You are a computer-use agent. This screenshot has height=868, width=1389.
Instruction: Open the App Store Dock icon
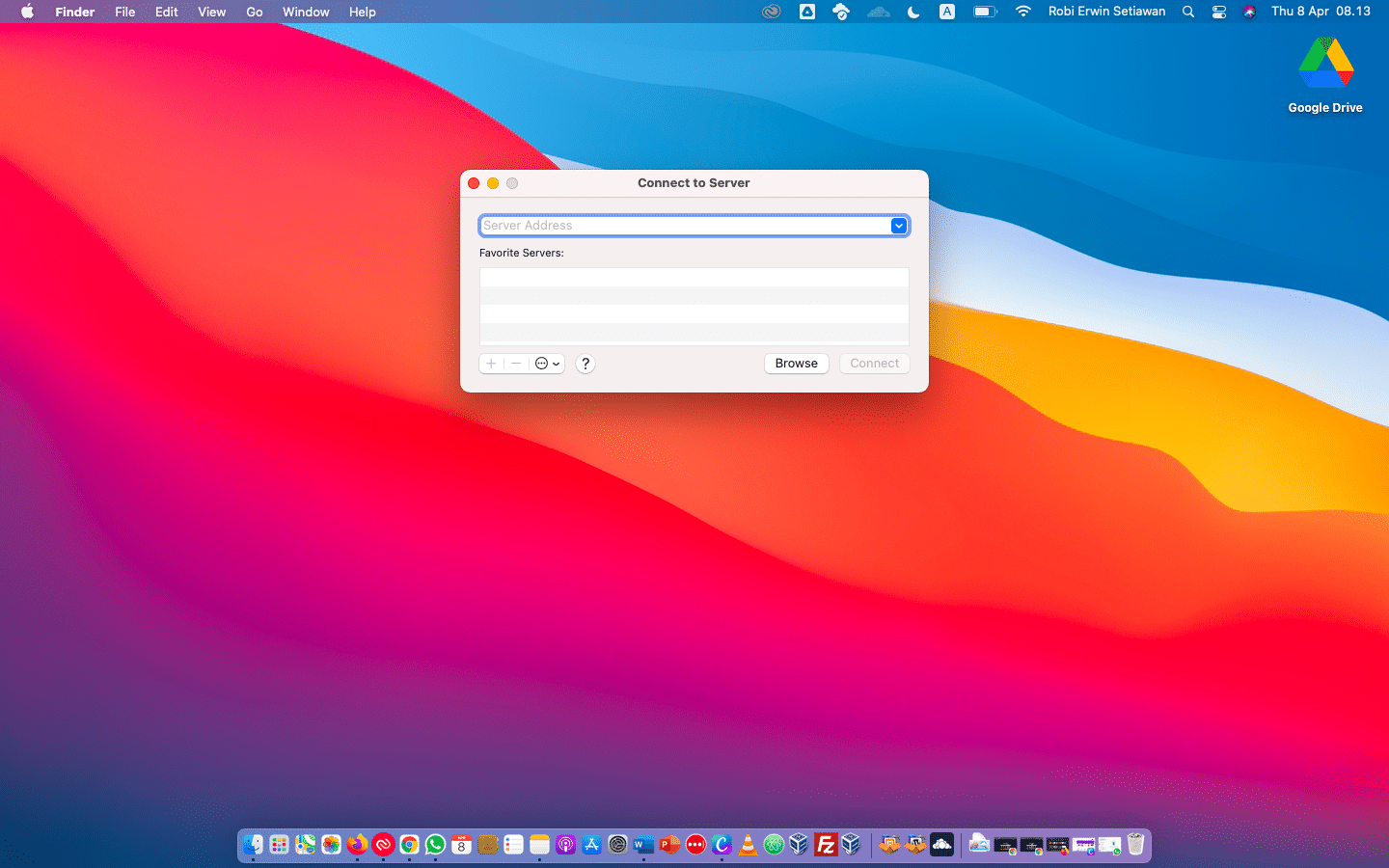pos(591,845)
